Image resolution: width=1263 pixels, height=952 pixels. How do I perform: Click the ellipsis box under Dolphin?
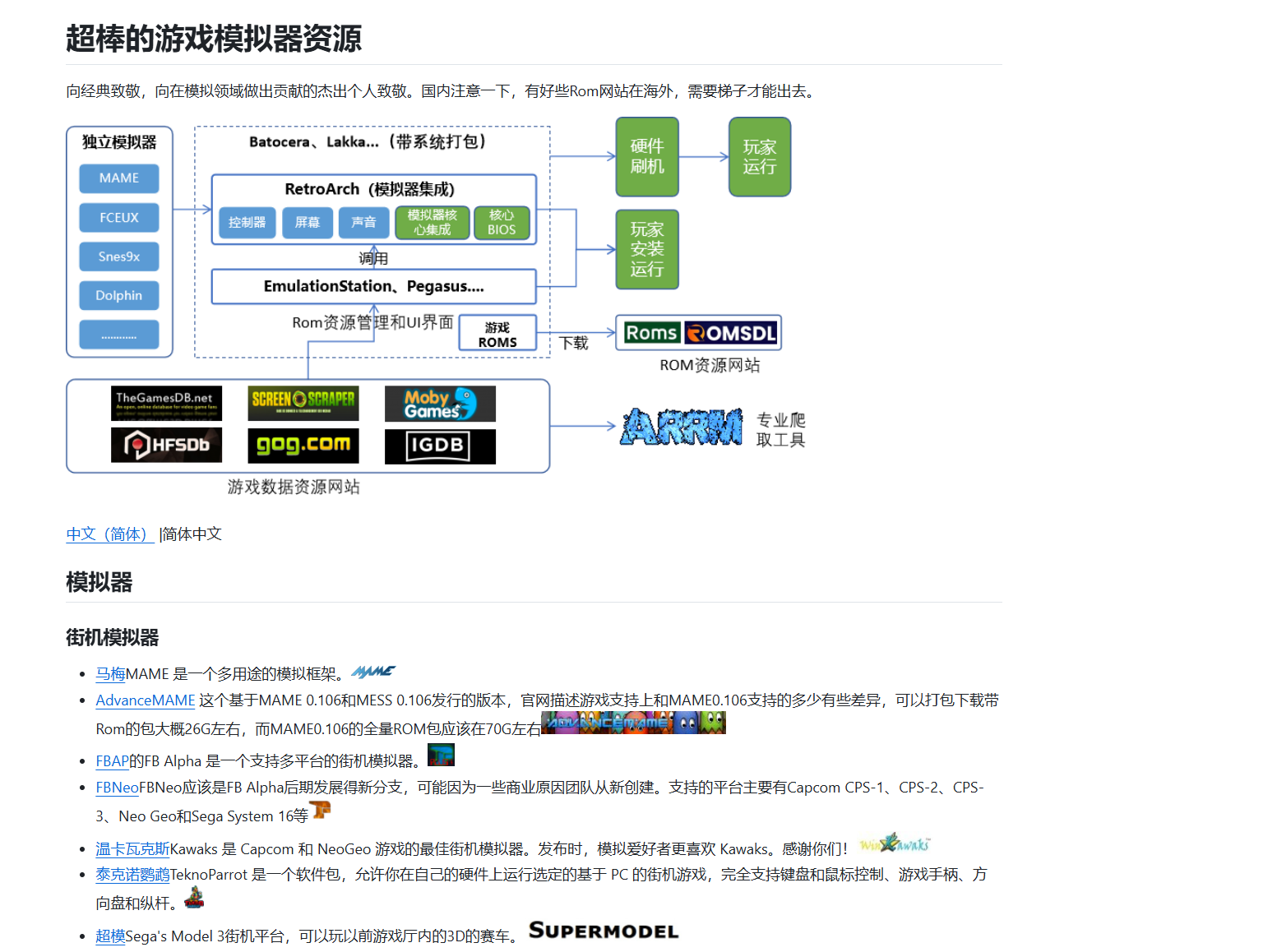click(119, 335)
